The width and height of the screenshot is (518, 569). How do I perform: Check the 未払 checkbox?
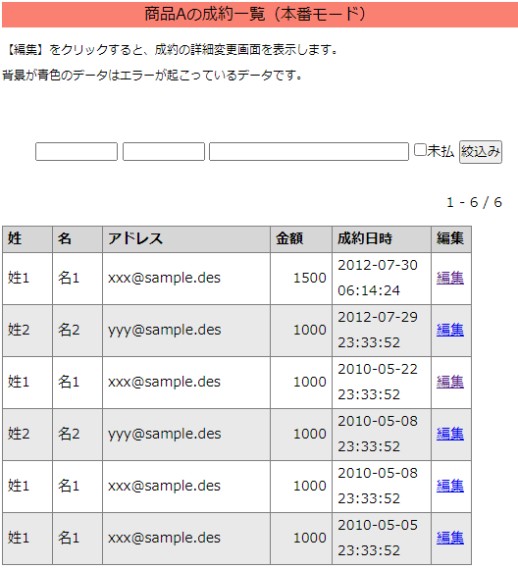click(420, 150)
